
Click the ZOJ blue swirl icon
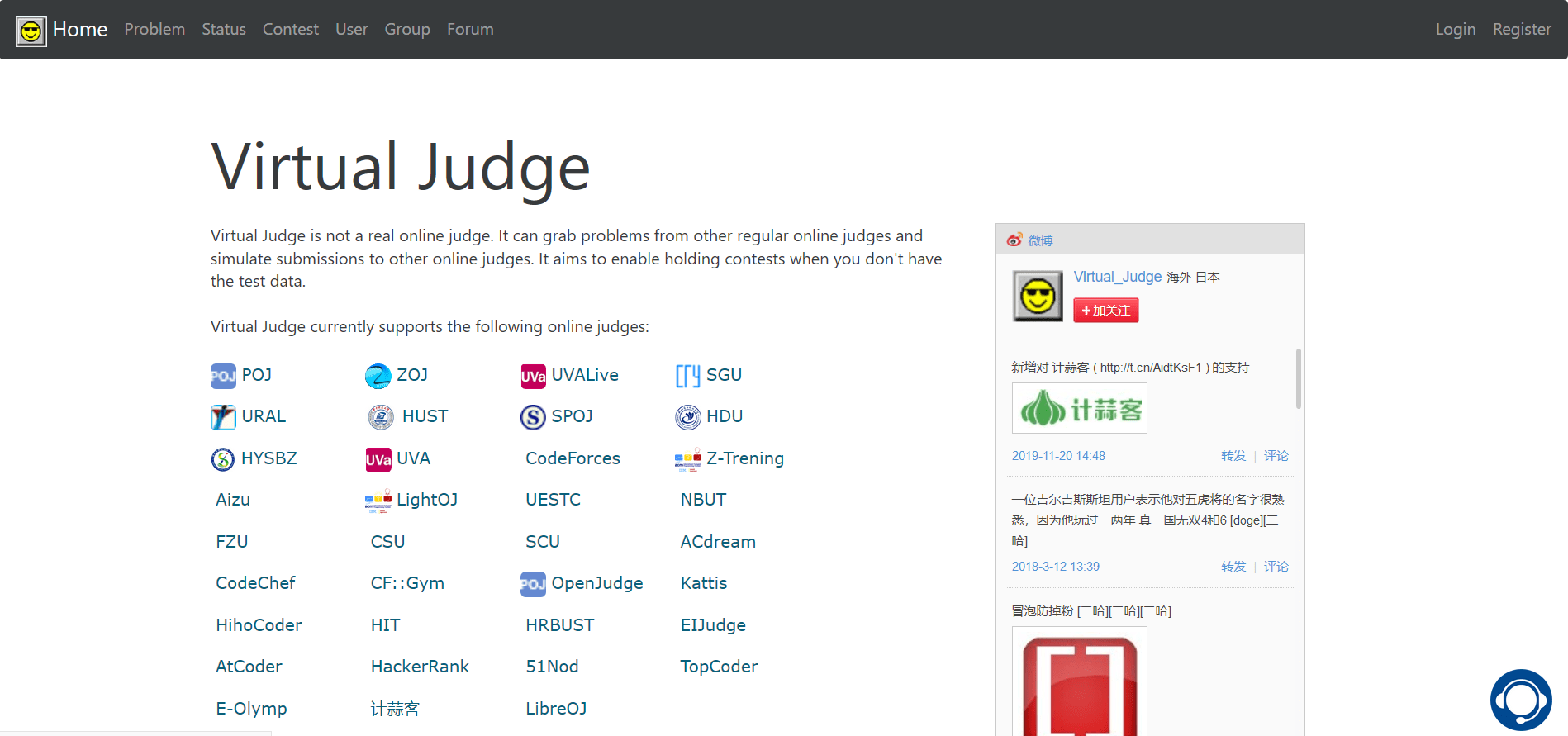point(378,376)
